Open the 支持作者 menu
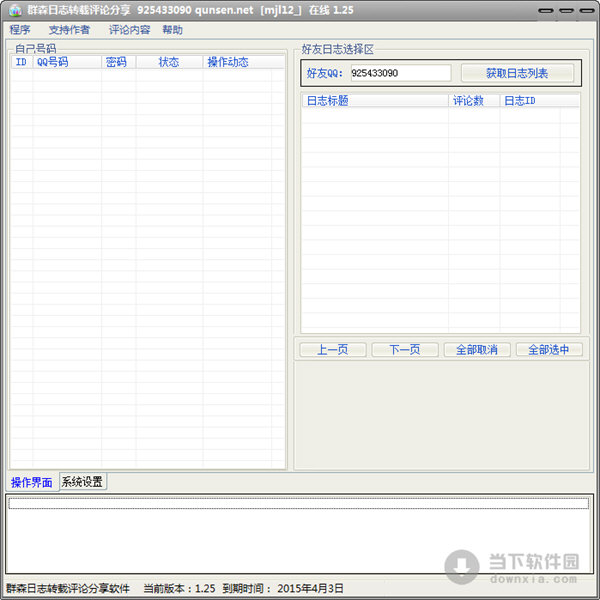 (69, 30)
